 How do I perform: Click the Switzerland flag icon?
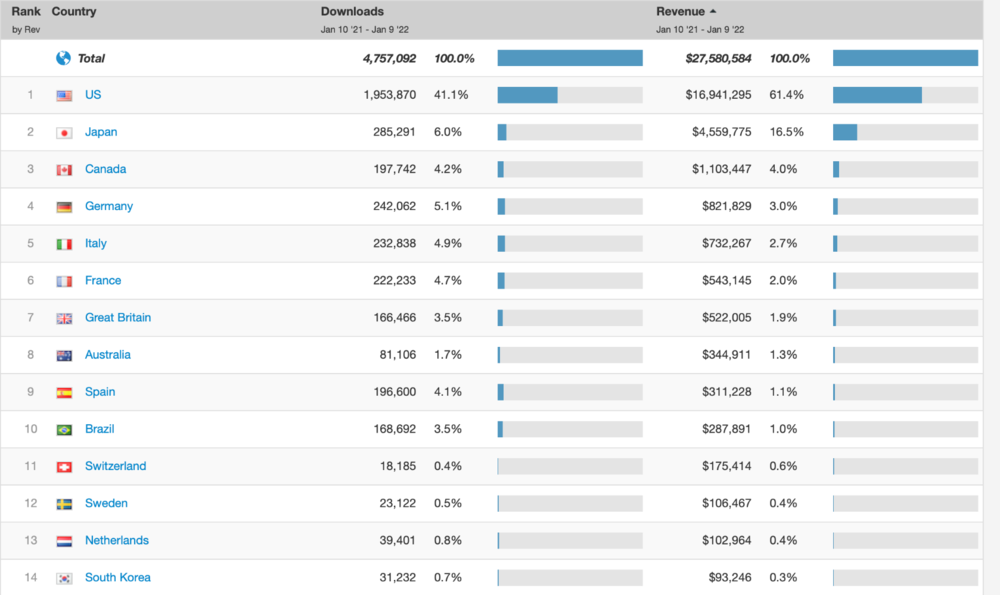click(64, 467)
